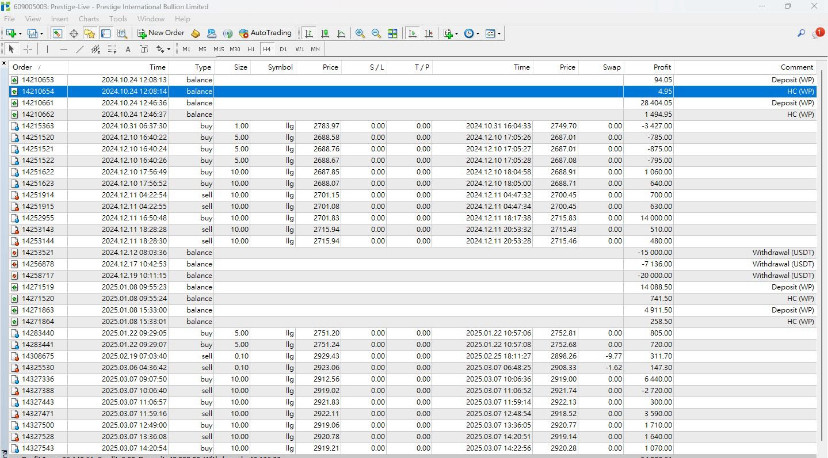Viewport: 828px width, 458px height.
Task: Sort by the Profit column header
Action: [x=661, y=67]
